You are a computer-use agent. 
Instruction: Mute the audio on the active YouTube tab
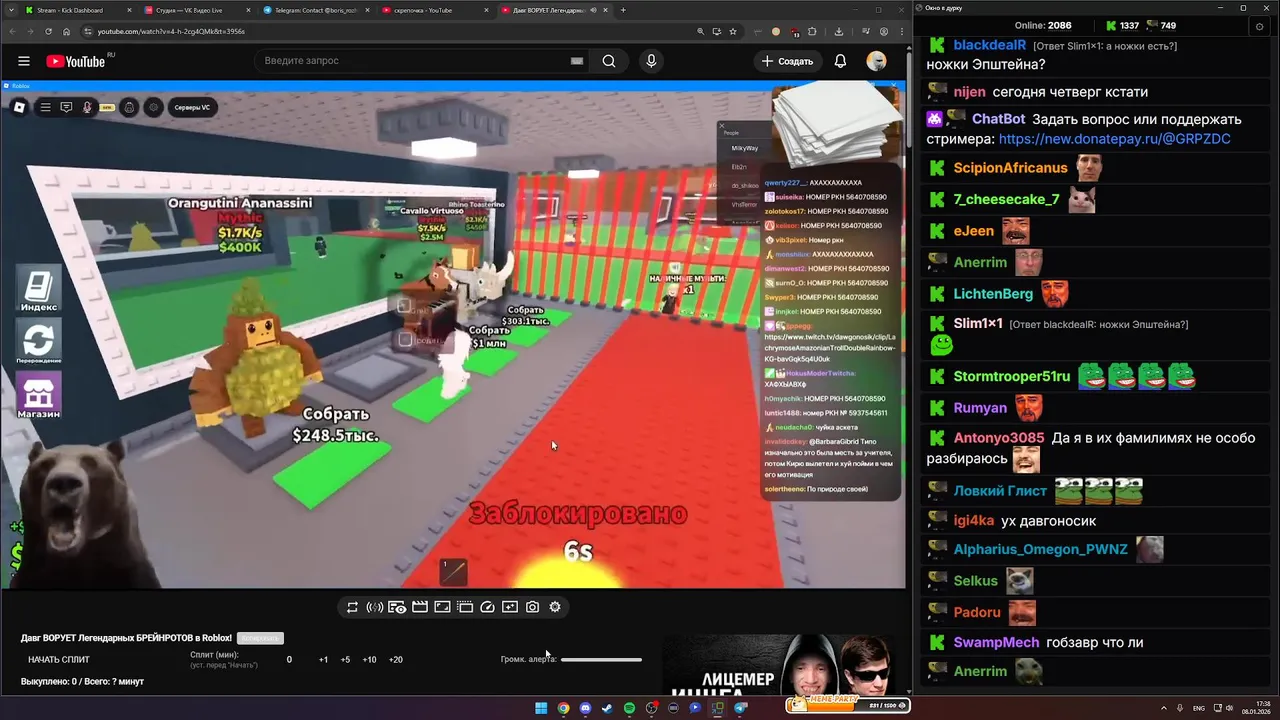point(593,10)
